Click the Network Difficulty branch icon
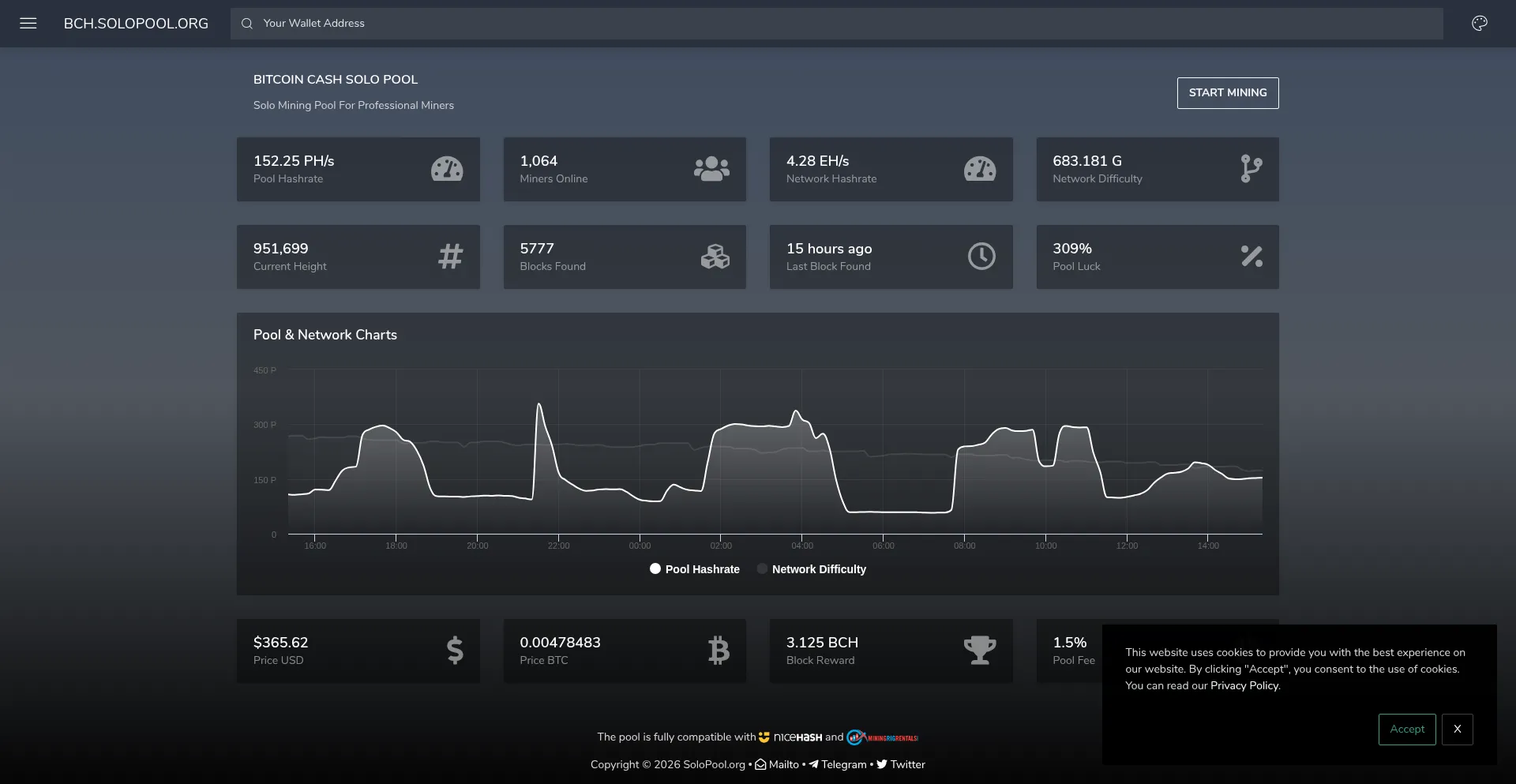The image size is (1516, 784). (1251, 169)
